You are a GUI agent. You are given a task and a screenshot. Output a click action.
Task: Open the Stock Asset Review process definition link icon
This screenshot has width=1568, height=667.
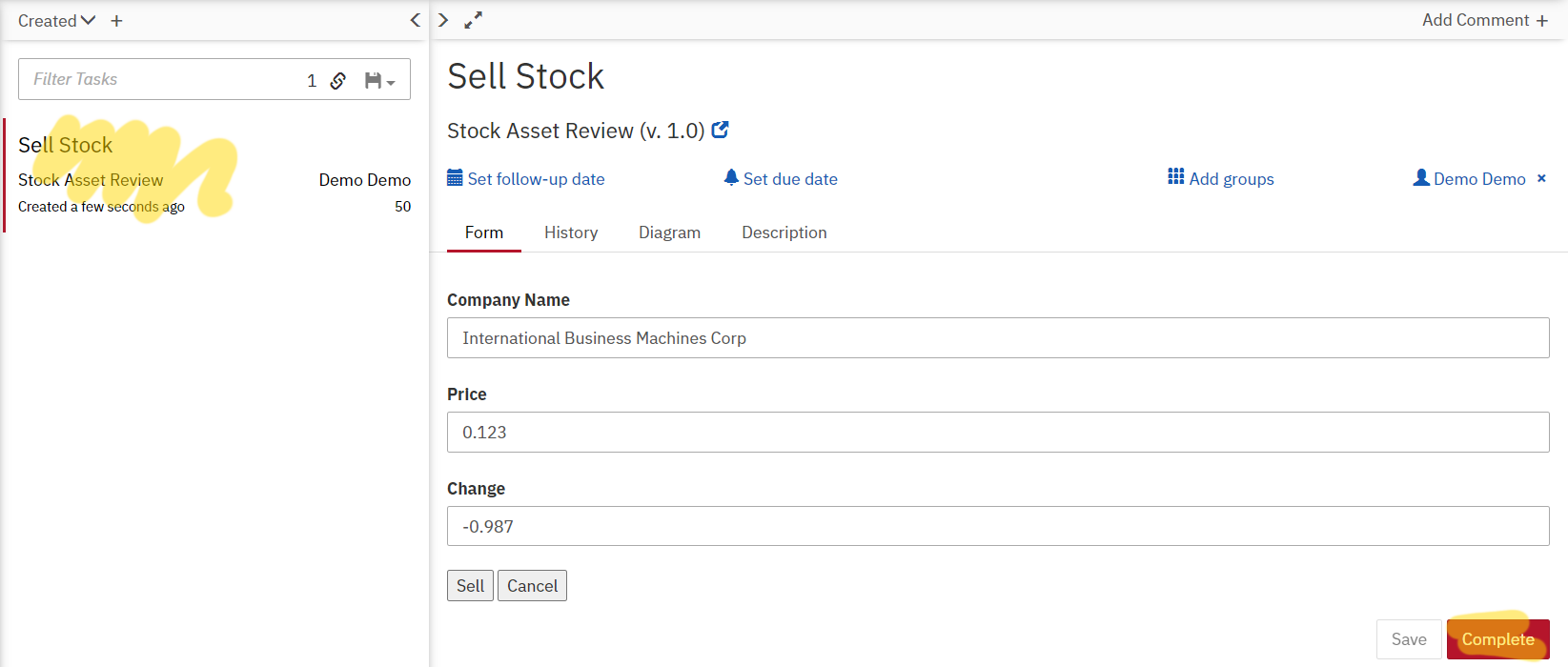coord(721,130)
